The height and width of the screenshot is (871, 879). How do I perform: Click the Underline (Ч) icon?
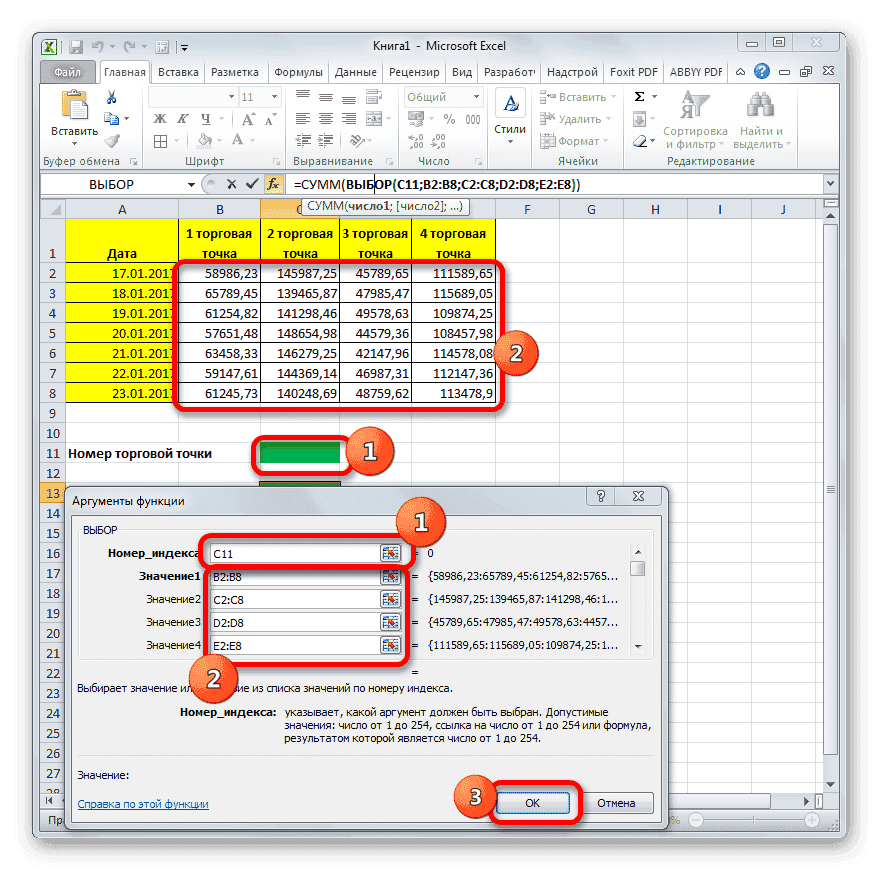[x=206, y=119]
